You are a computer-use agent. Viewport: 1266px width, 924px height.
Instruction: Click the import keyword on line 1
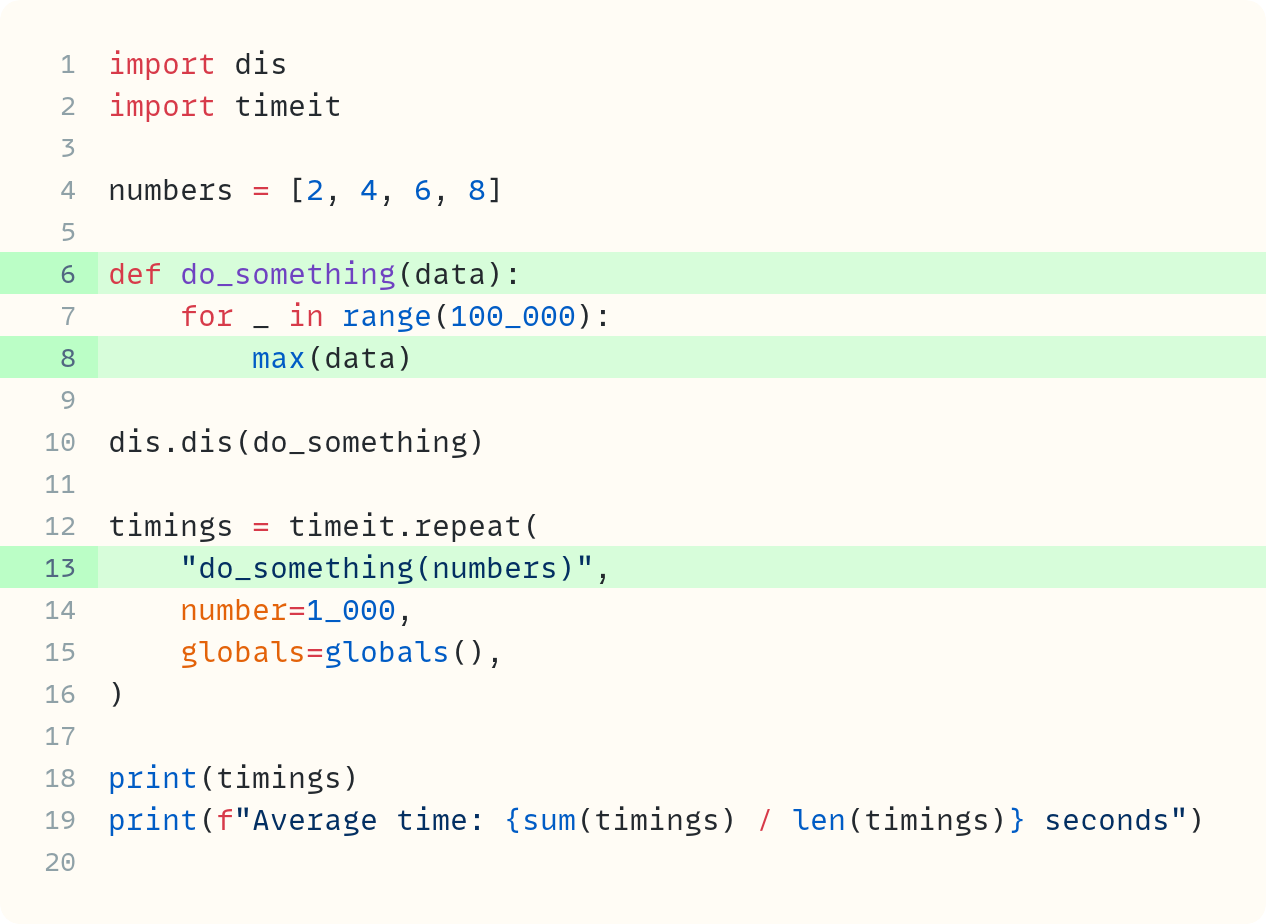tap(161, 64)
